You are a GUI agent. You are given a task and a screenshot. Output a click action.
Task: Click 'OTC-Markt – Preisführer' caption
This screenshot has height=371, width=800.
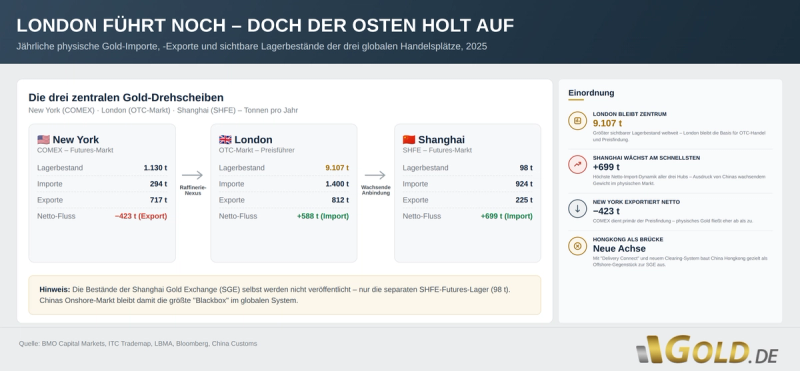257,151
